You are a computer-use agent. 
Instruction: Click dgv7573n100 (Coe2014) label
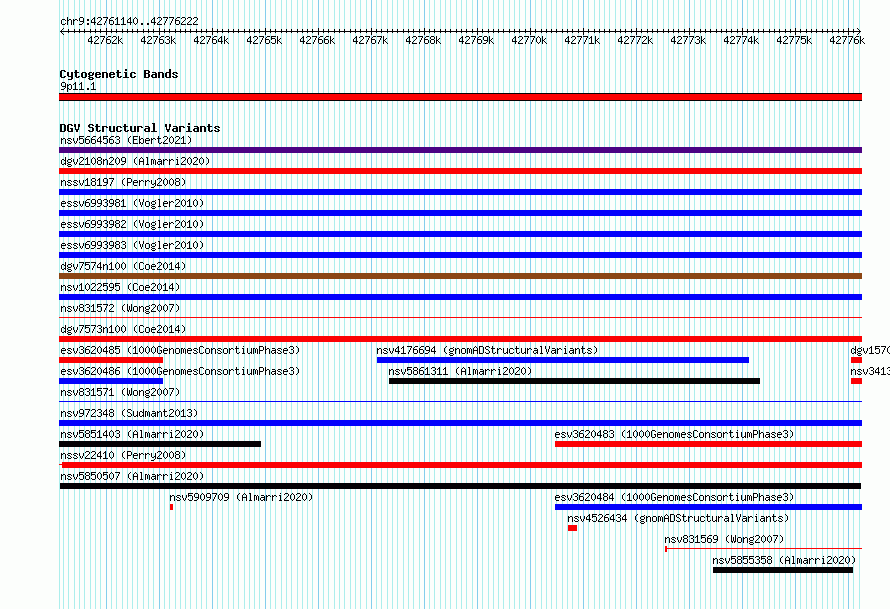tap(123, 329)
